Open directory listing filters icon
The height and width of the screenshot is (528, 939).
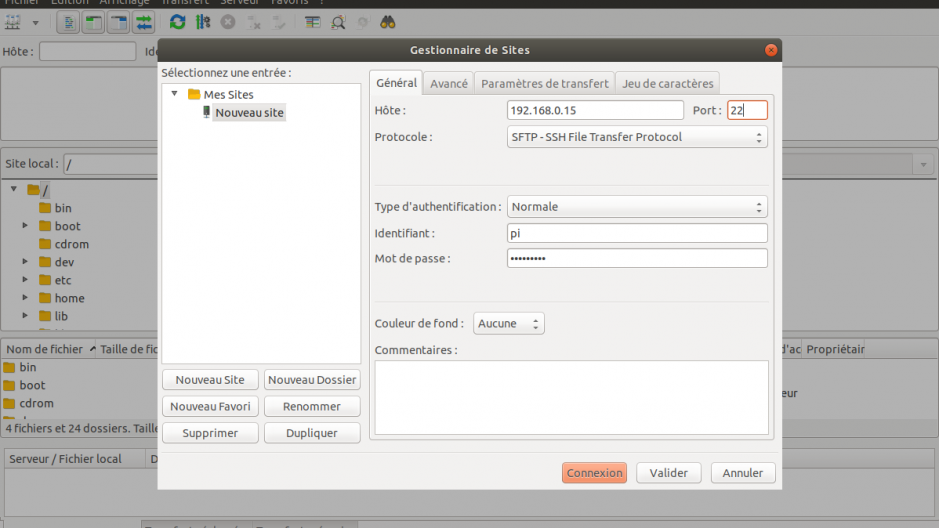pyautogui.click(x=313, y=23)
